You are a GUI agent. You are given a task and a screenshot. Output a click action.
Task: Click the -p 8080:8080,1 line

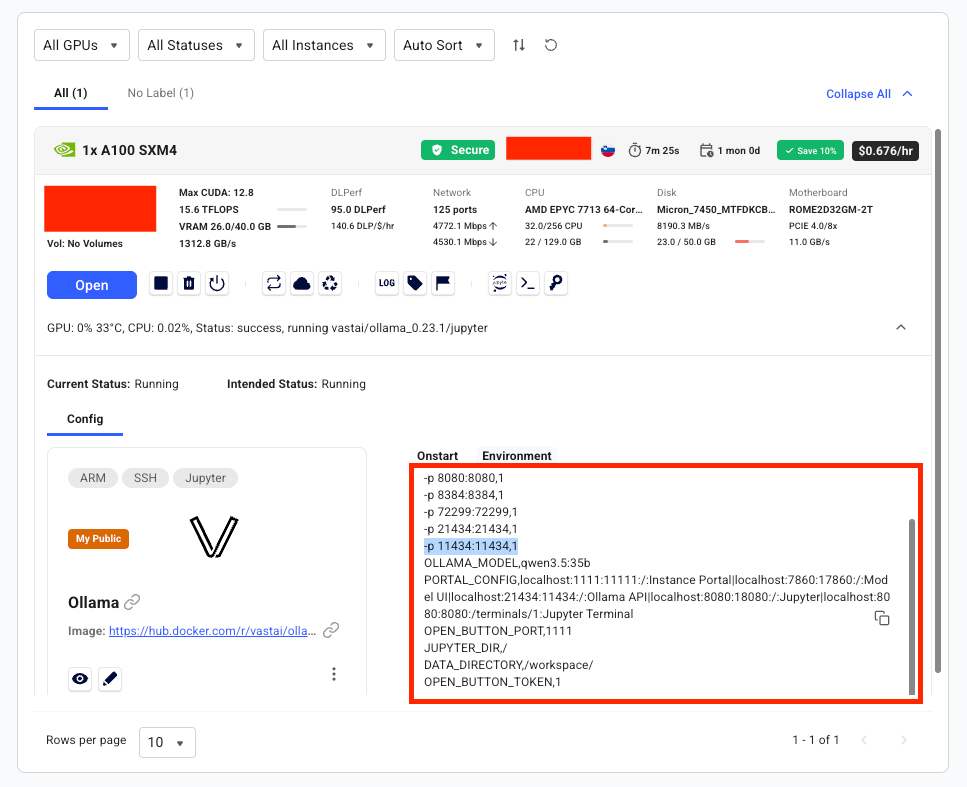(x=464, y=478)
